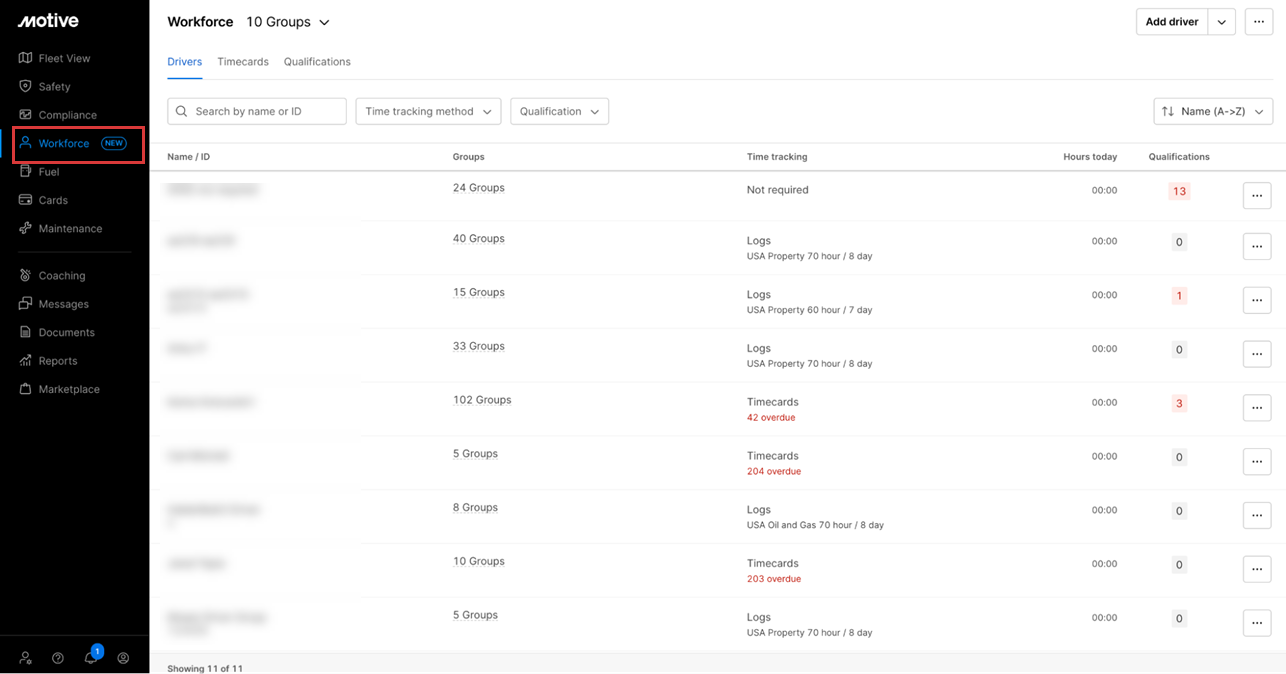This screenshot has height=674, width=1286.
Task: Click the search by name or ID field
Action: (x=257, y=111)
